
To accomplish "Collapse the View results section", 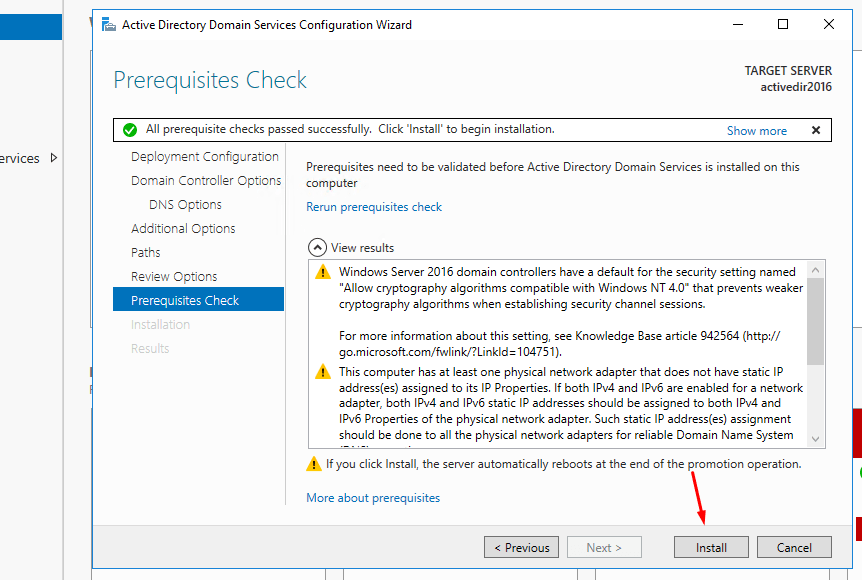I will (x=317, y=248).
